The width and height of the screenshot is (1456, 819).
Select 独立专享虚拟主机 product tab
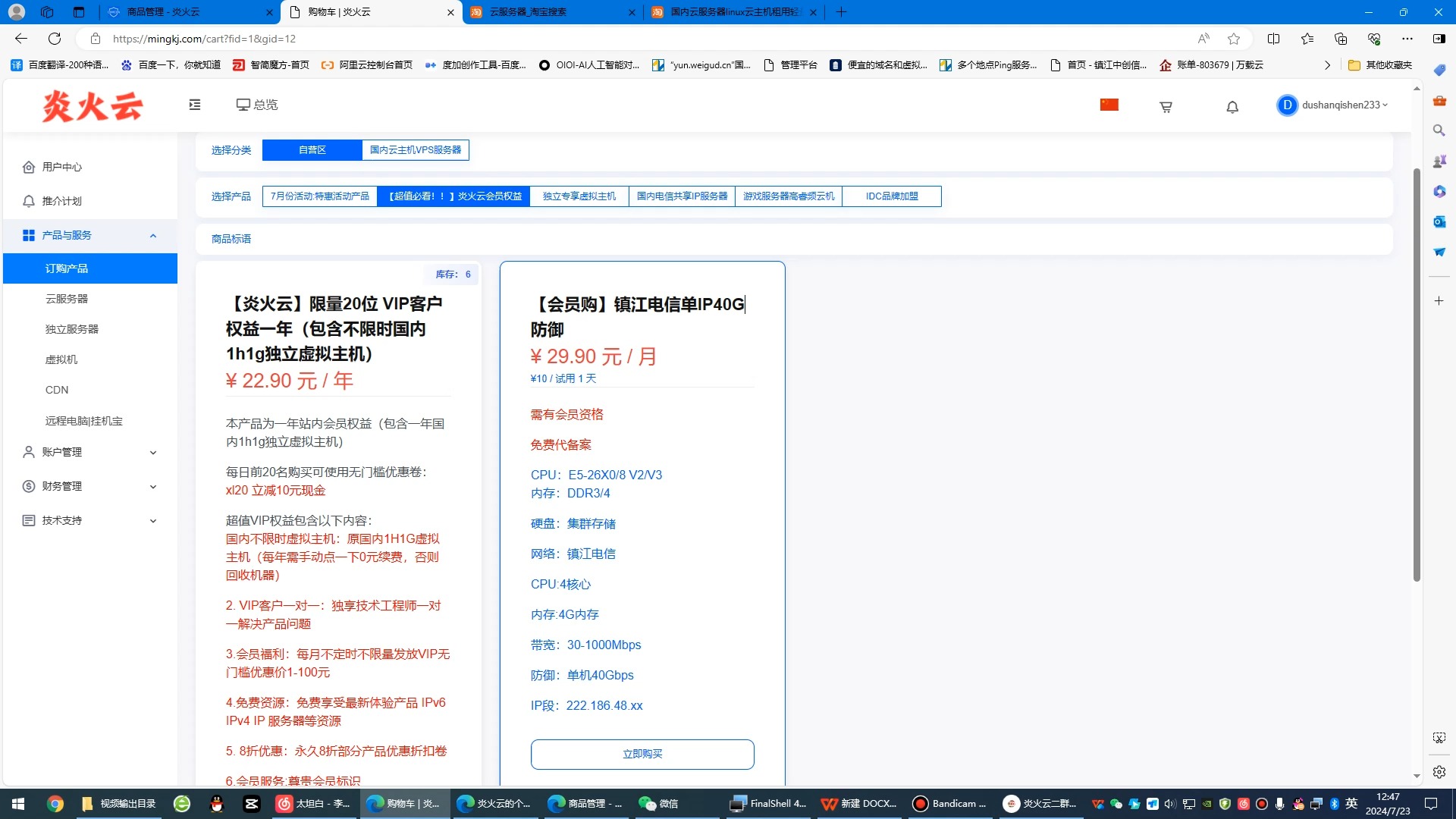click(579, 196)
